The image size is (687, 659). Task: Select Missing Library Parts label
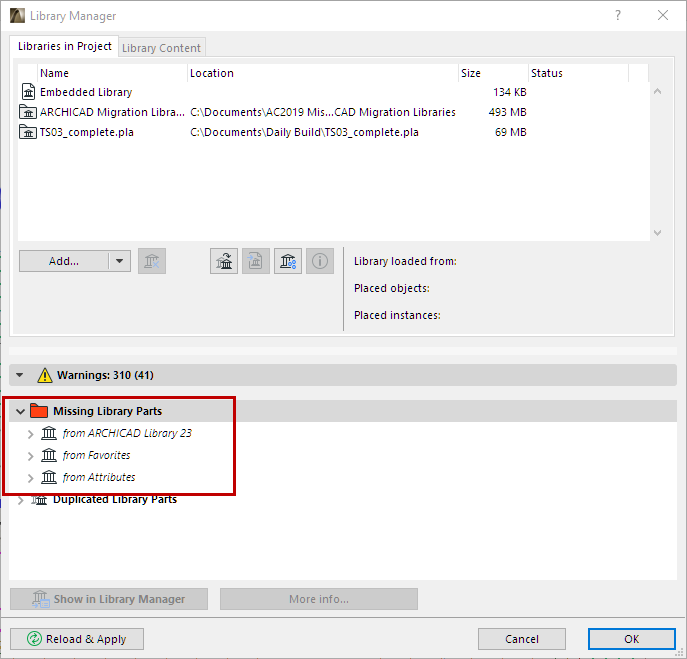107,411
